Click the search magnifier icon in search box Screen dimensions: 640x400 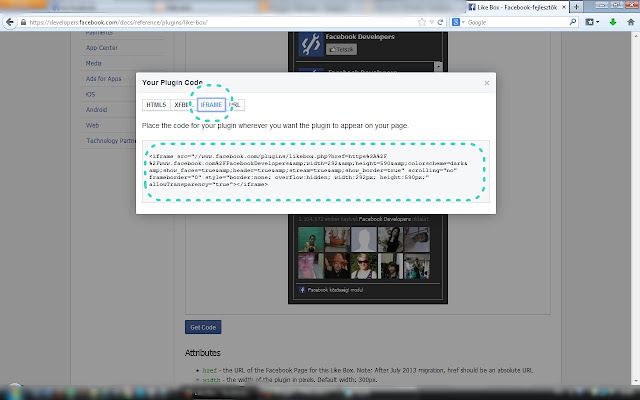pyautogui.click(x=573, y=22)
